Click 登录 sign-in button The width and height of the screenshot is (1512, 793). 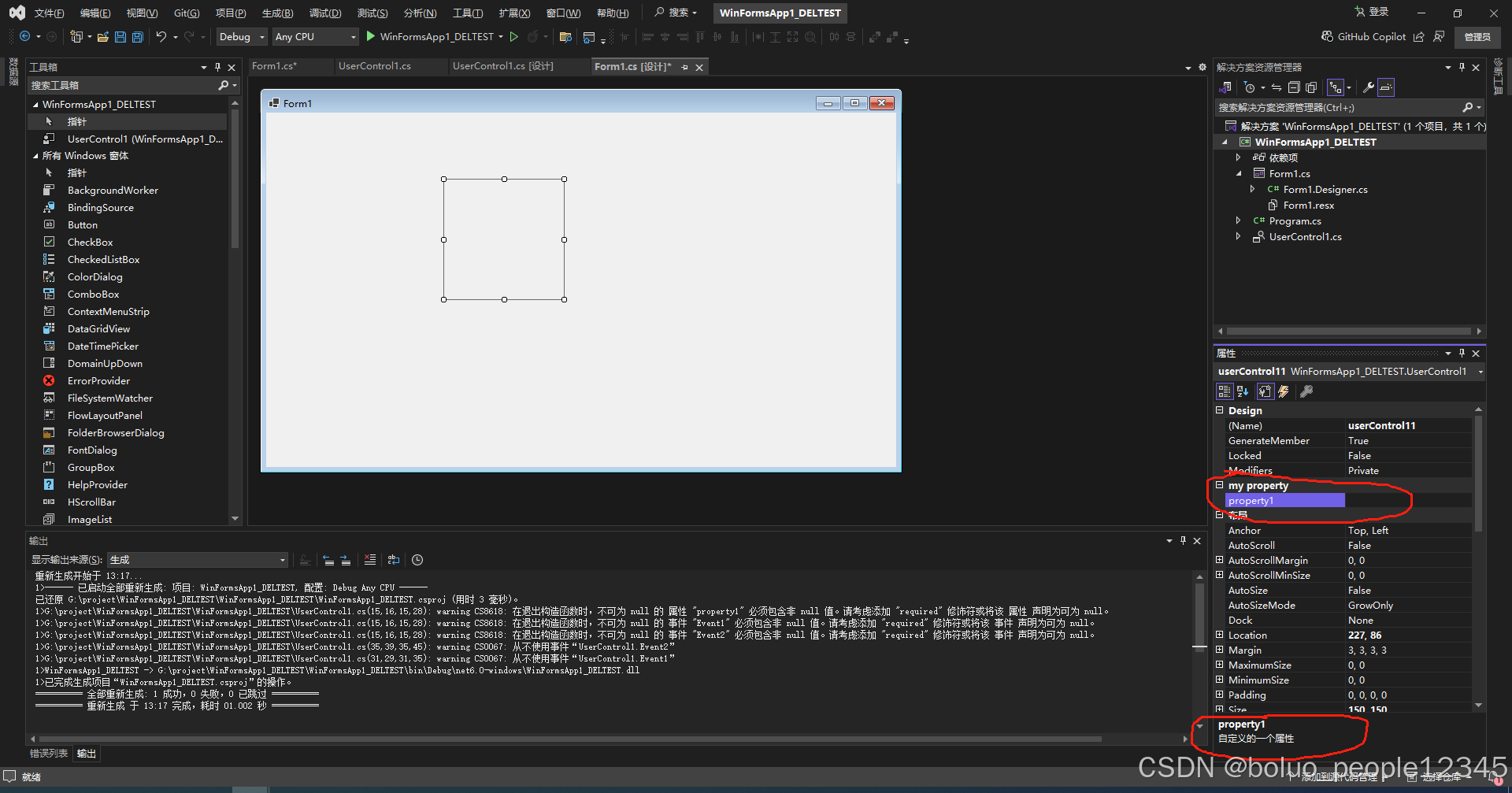[1372, 12]
